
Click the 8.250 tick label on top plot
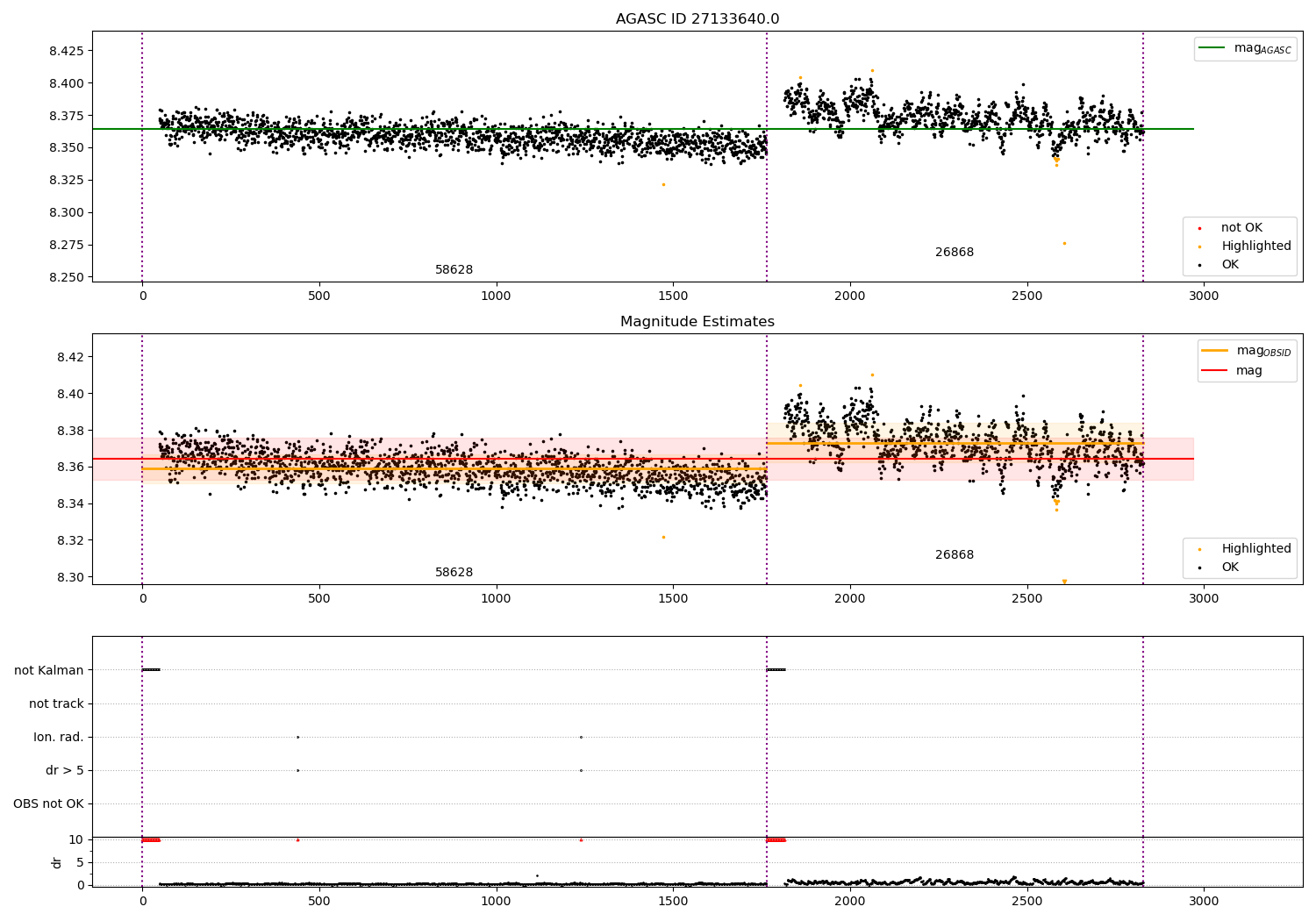67,277
